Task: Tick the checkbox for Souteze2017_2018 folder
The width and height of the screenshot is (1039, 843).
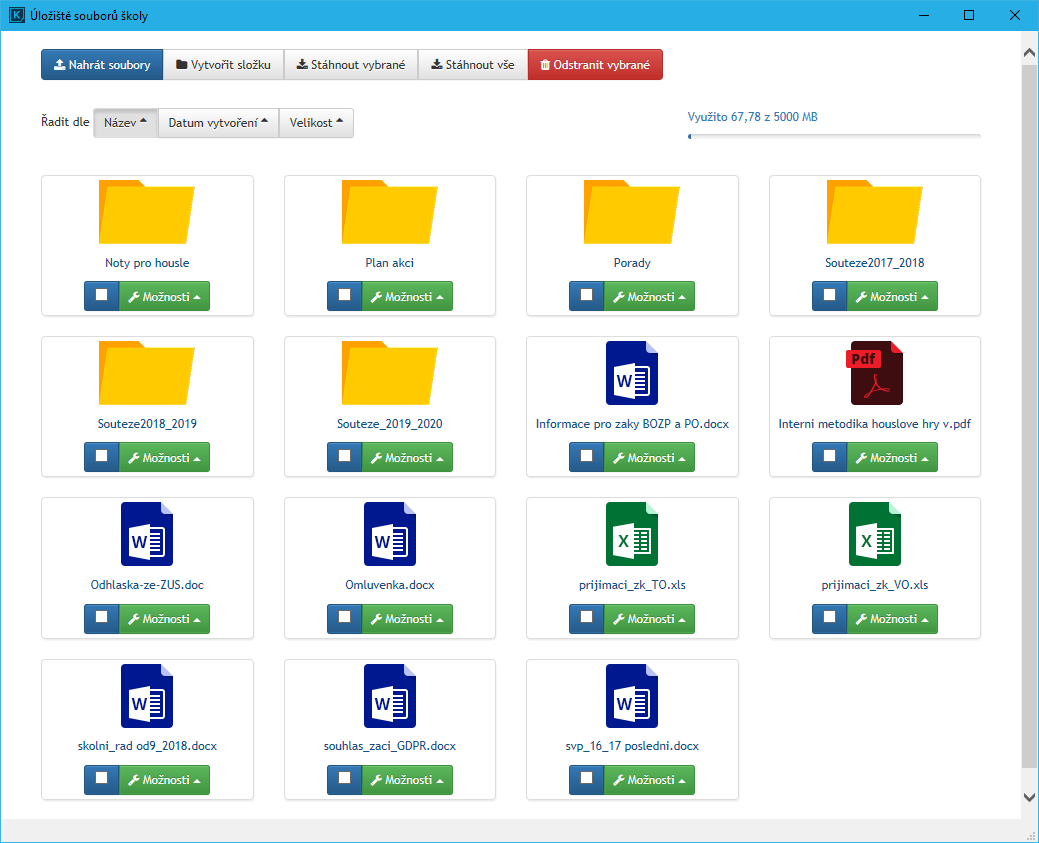Action: click(x=829, y=296)
